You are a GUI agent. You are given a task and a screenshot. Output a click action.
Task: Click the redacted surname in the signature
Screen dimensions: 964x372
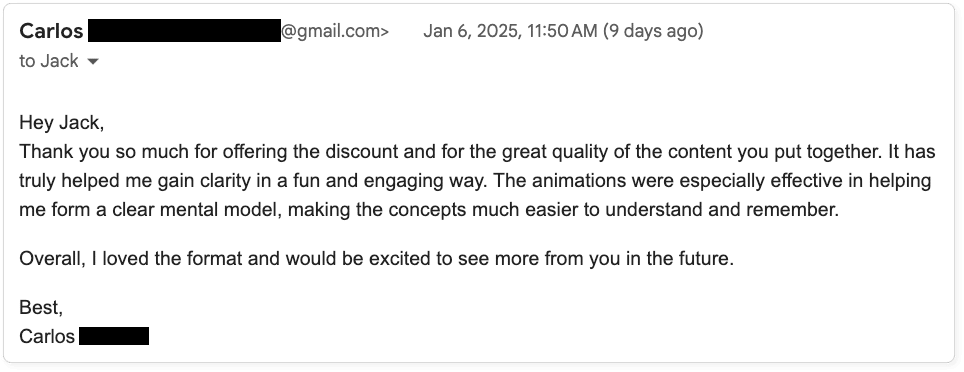tap(114, 336)
